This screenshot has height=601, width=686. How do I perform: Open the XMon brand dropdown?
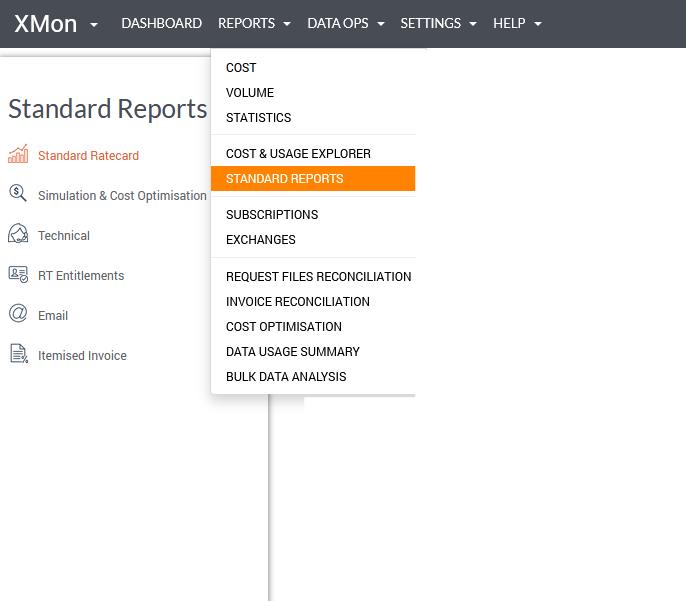click(56, 23)
